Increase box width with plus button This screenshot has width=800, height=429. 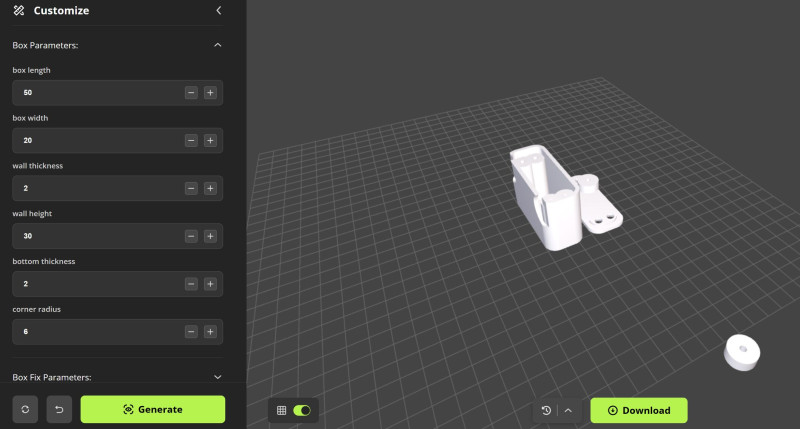pos(210,140)
